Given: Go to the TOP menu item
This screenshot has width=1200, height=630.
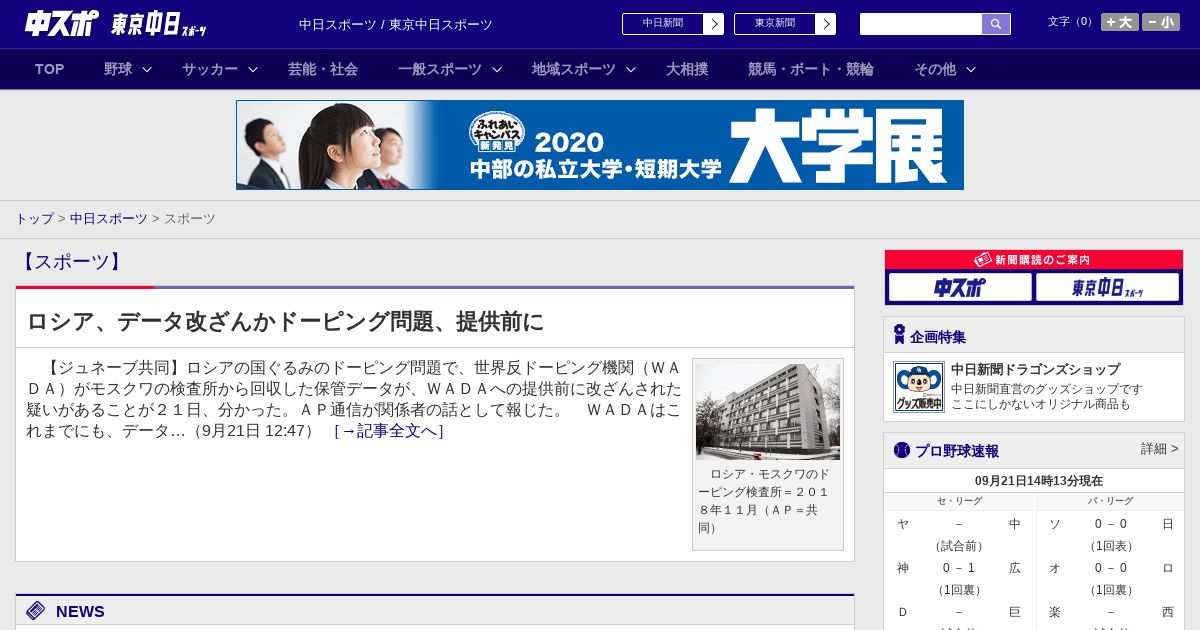Looking at the screenshot, I should click(x=49, y=69).
